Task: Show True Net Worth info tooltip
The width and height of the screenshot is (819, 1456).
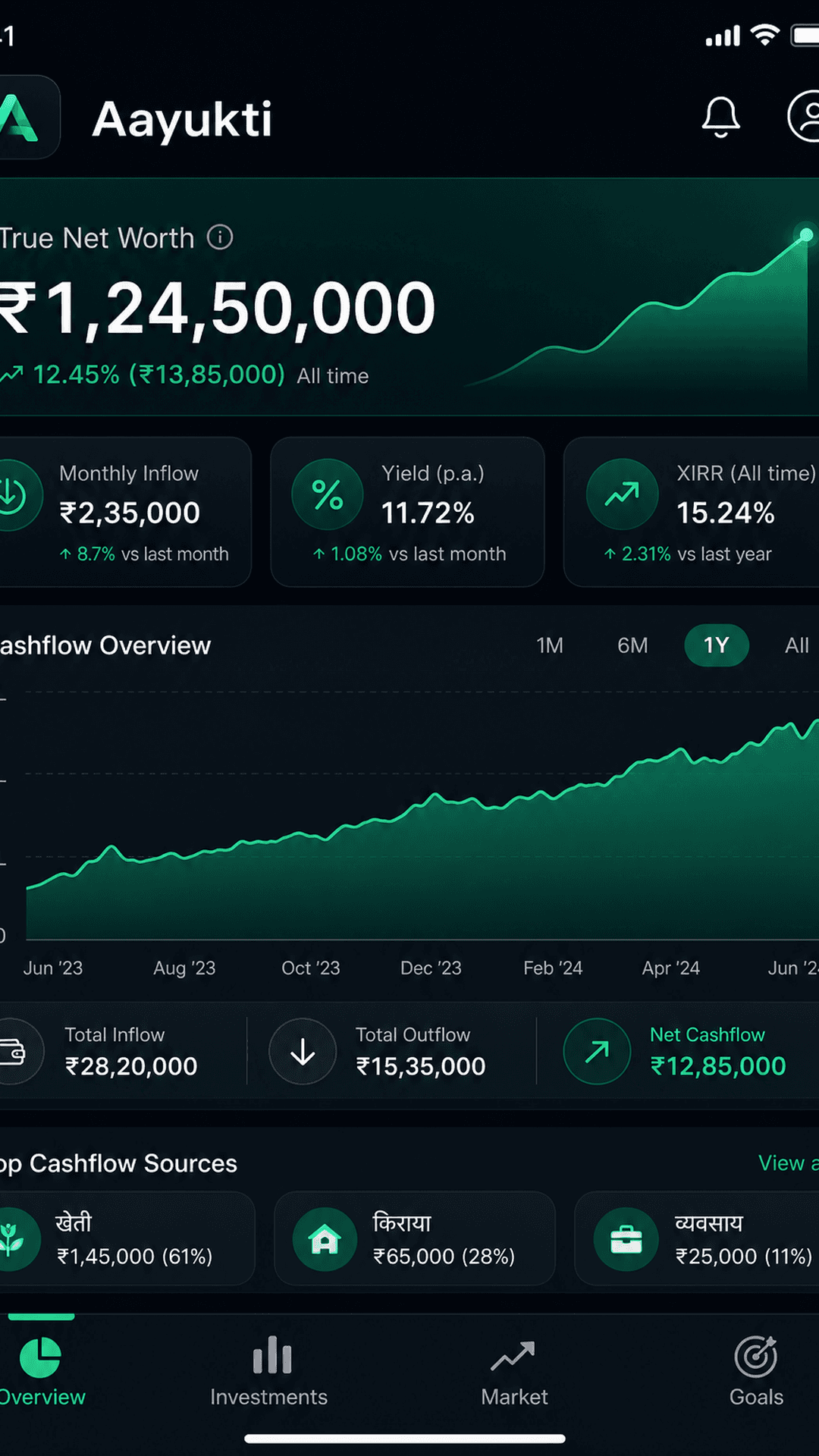Action: pyautogui.click(x=220, y=237)
